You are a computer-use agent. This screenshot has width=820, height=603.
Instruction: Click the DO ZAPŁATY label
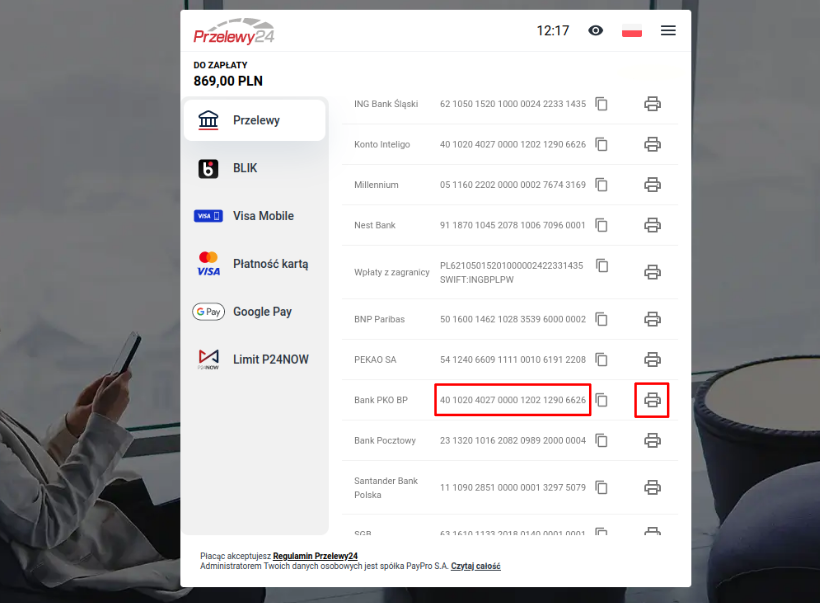(220, 65)
